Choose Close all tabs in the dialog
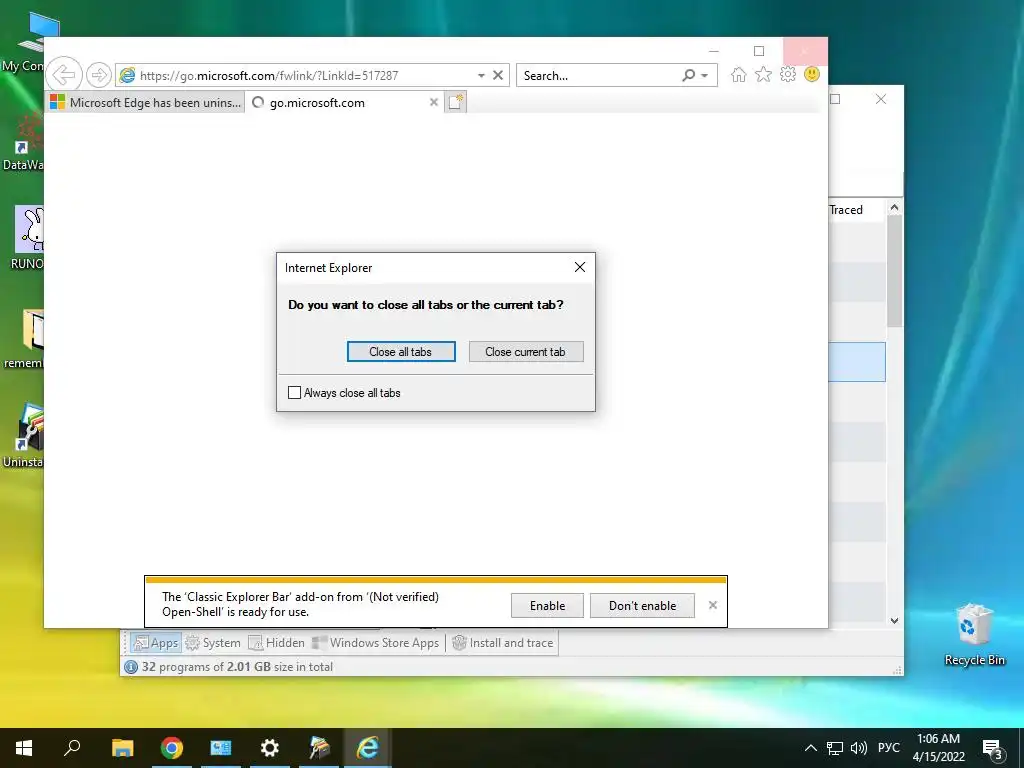The image size is (1024, 768). tap(401, 351)
